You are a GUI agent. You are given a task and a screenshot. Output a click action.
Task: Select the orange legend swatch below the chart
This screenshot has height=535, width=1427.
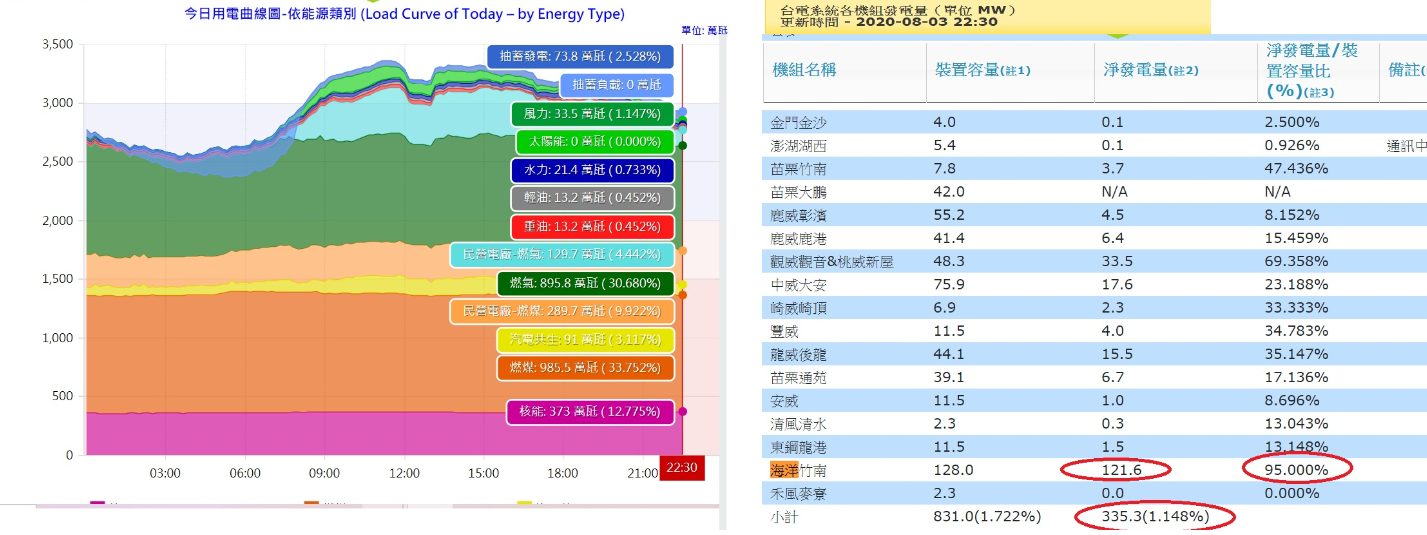pyautogui.click(x=311, y=504)
